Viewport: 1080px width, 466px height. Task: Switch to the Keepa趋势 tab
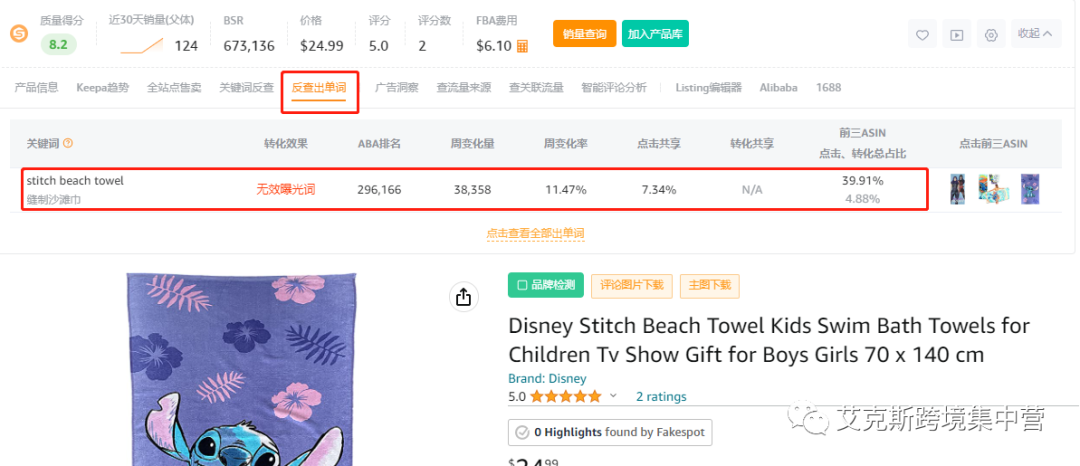pyautogui.click(x=103, y=87)
